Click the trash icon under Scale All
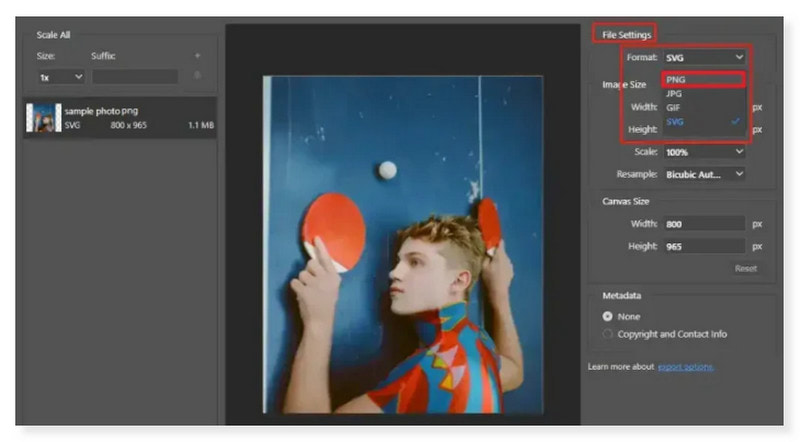 tap(197, 76)
